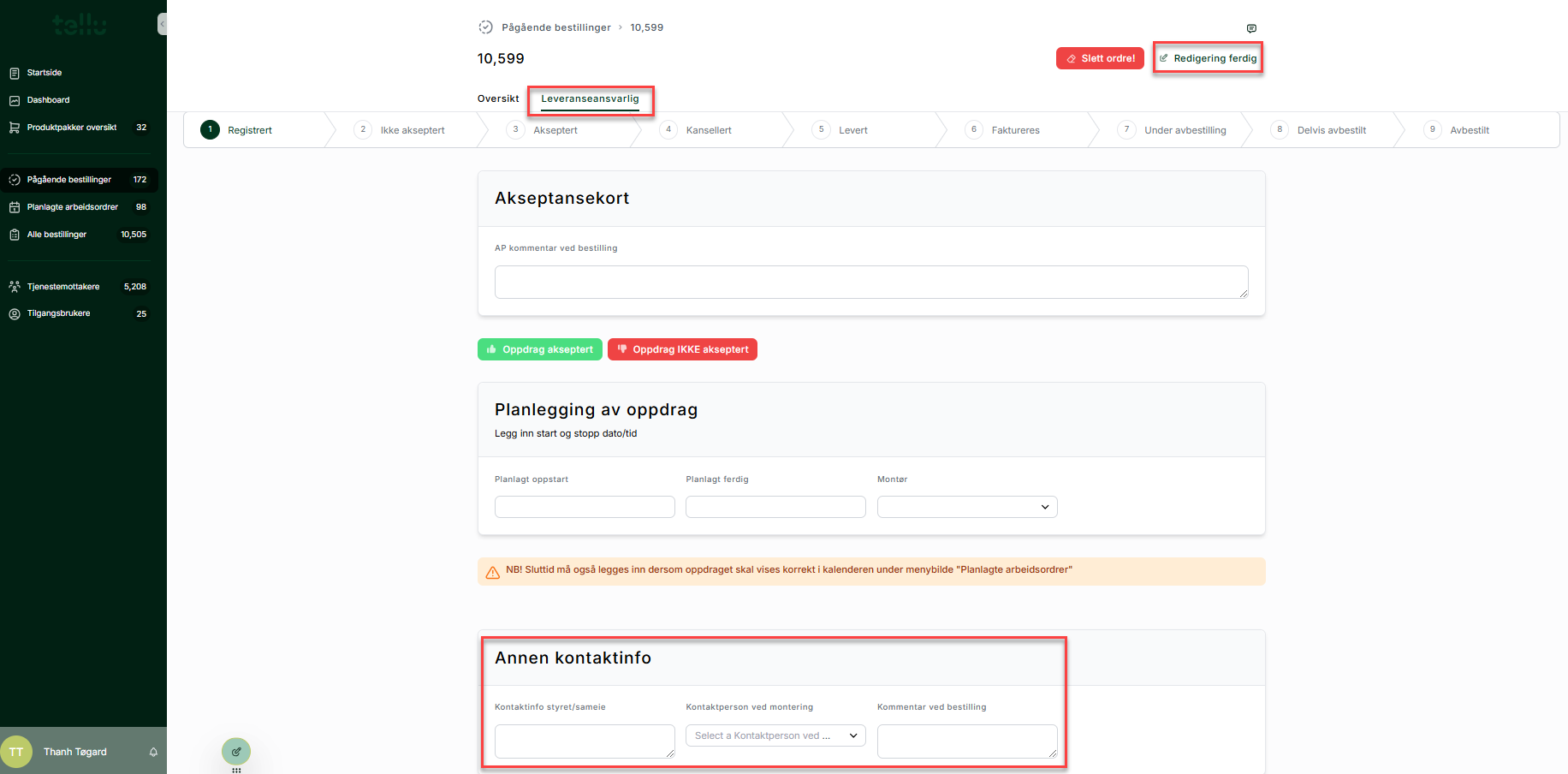Click the Oppdrag akseptert button

coord(540,349)
